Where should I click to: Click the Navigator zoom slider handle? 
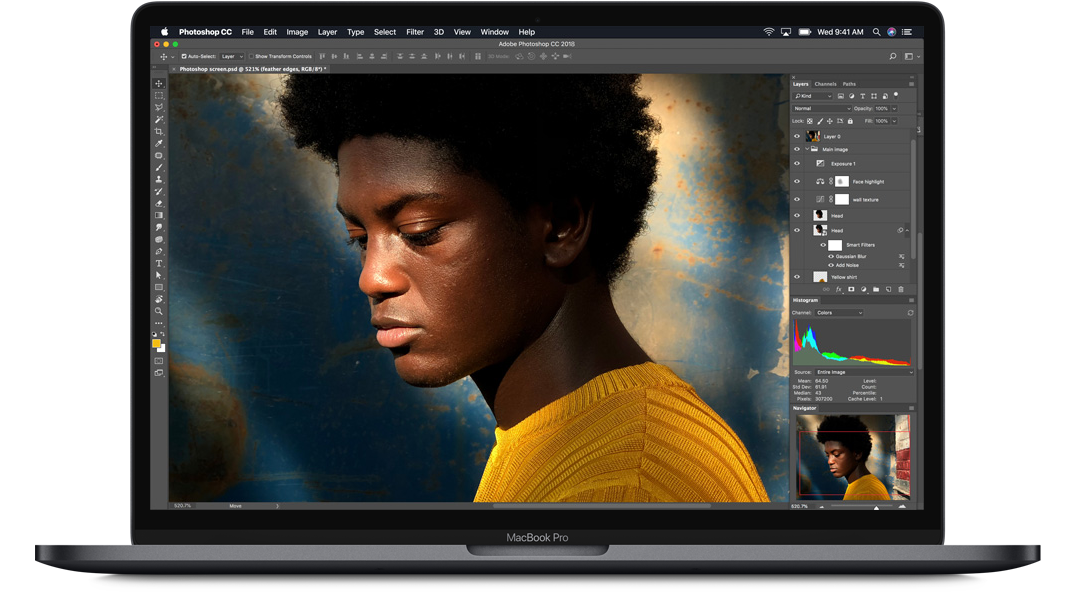pyautogui.click(x=876, y=507)
